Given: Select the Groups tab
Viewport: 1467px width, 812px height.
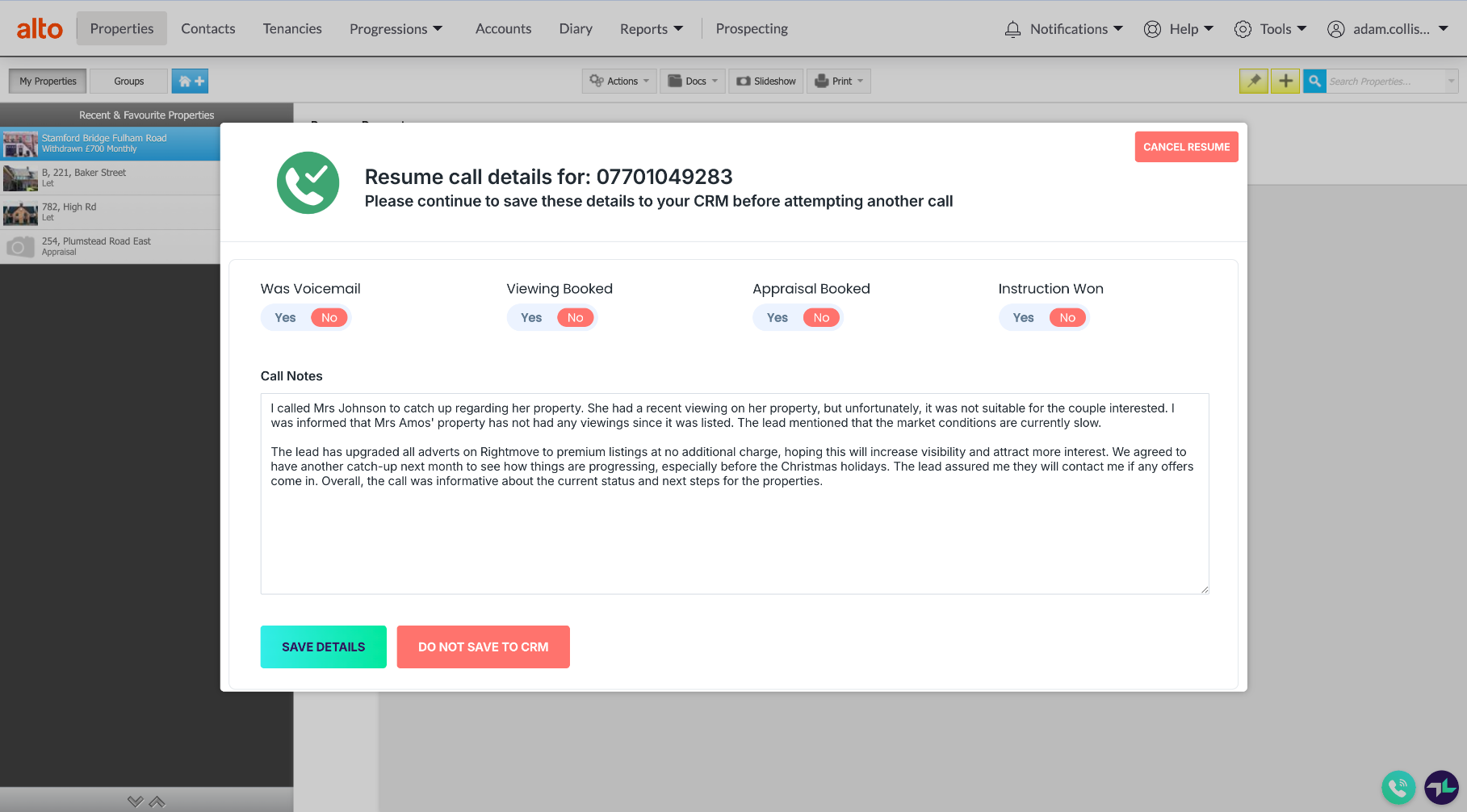Looking at the screenshot, I should 129,81.
